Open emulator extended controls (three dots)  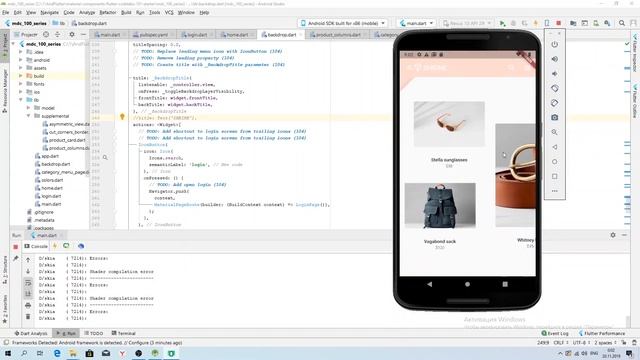[x=554, y=191]
